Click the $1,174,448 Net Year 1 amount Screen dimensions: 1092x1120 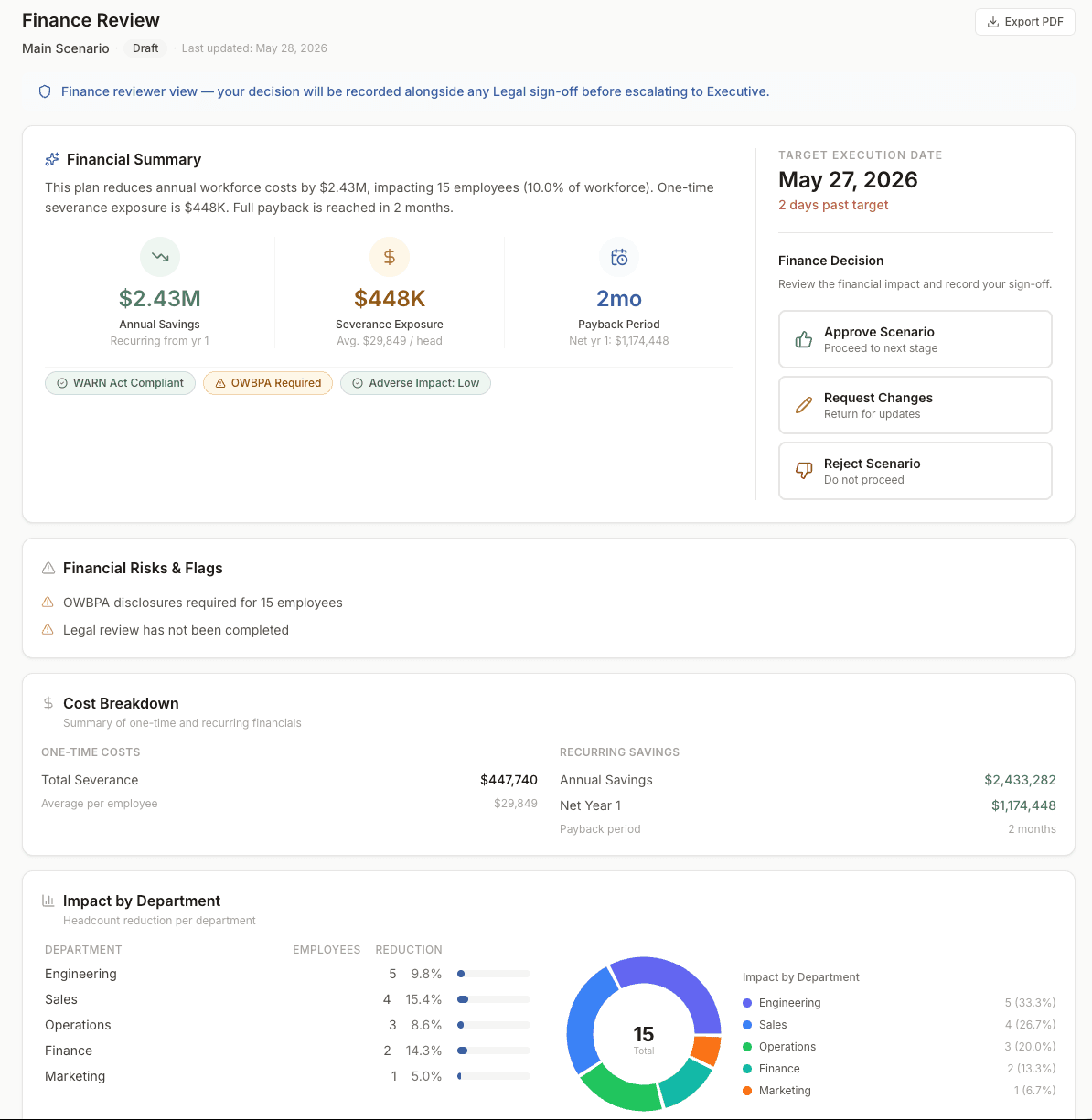(x=1023, y=805)
